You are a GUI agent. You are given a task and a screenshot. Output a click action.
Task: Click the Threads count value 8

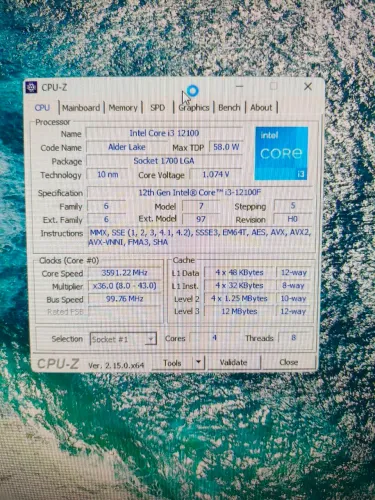pyautogui.click(x=294, y=338)
